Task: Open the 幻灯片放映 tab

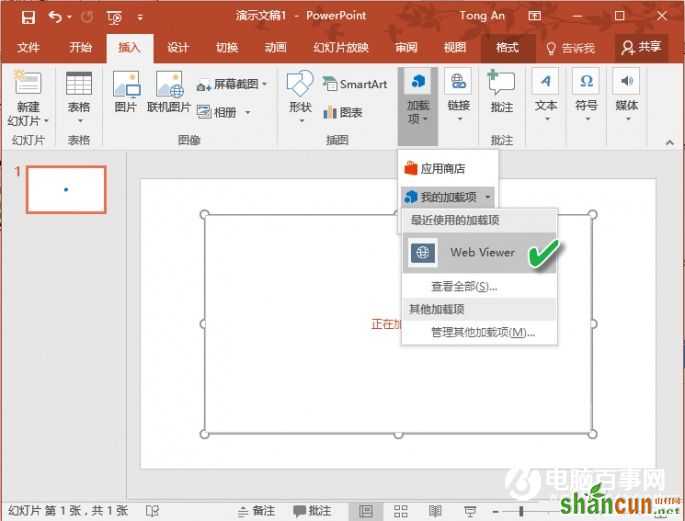Action: (x=341, y=47)
